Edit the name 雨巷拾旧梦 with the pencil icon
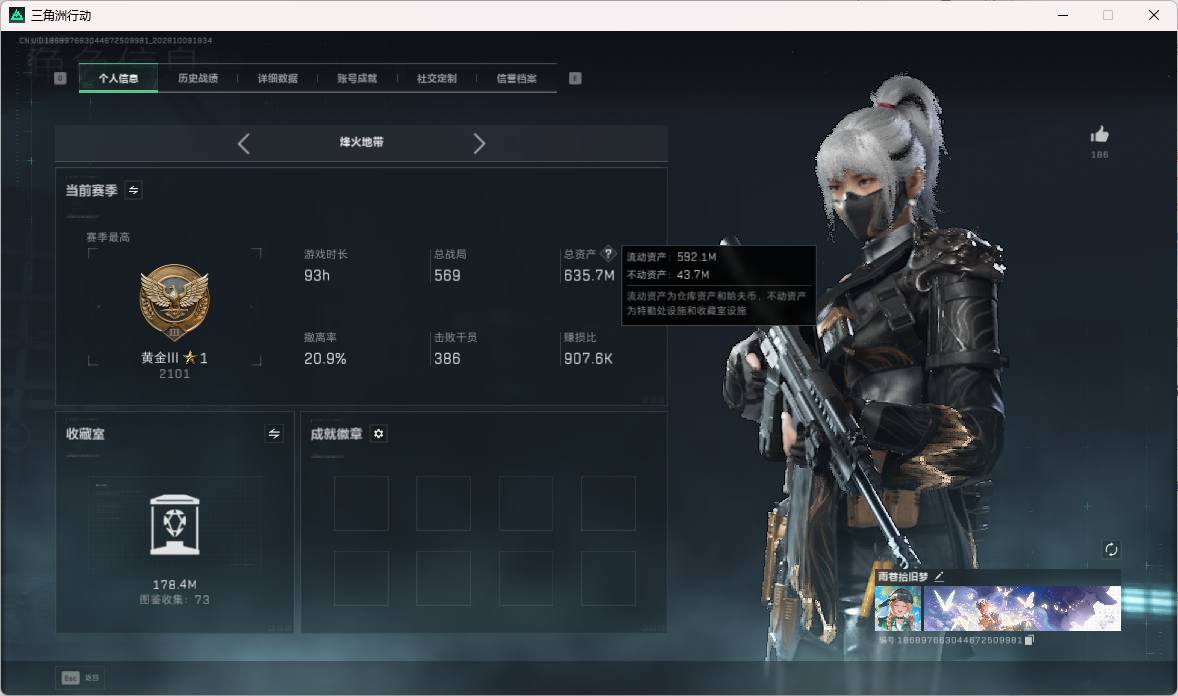 pos(939,576)
